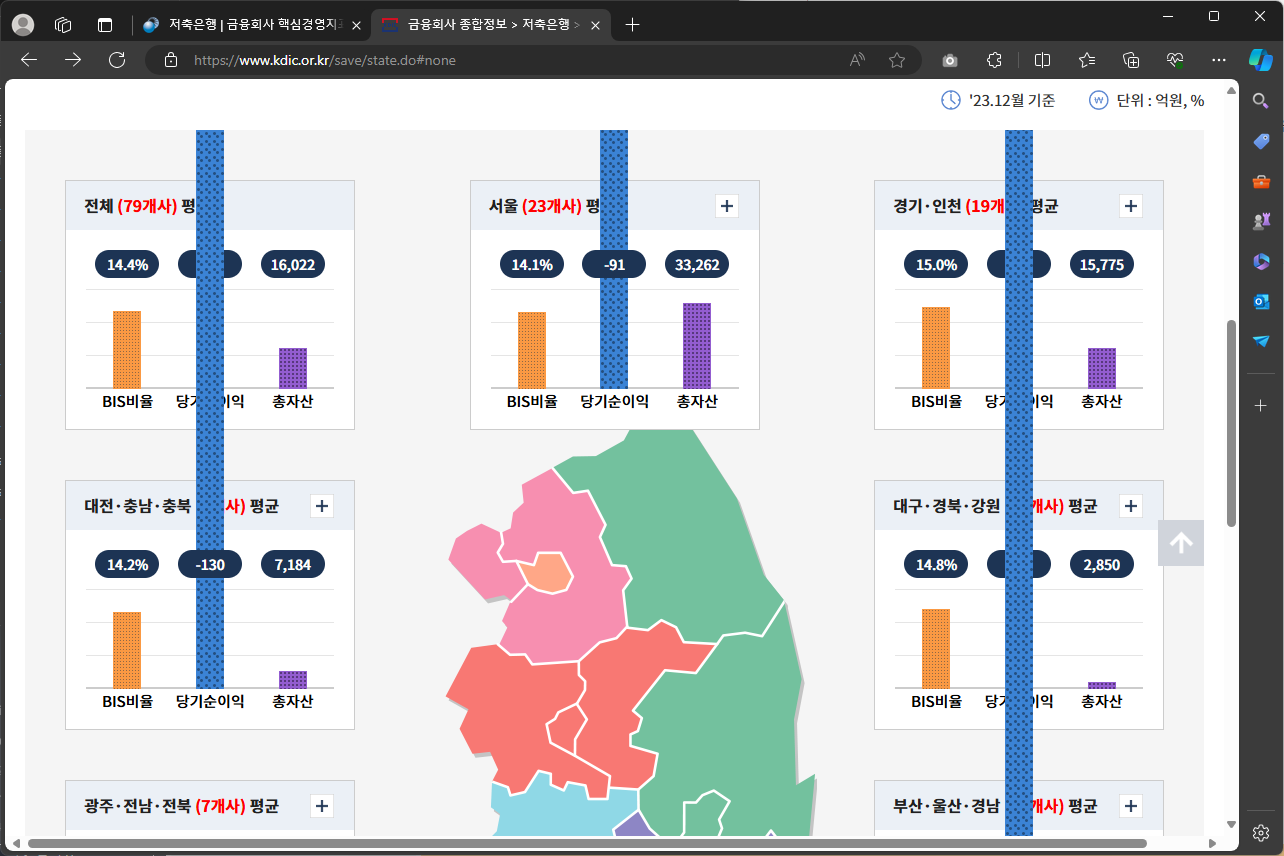Click the -130 net income badge

pos(210,565)
